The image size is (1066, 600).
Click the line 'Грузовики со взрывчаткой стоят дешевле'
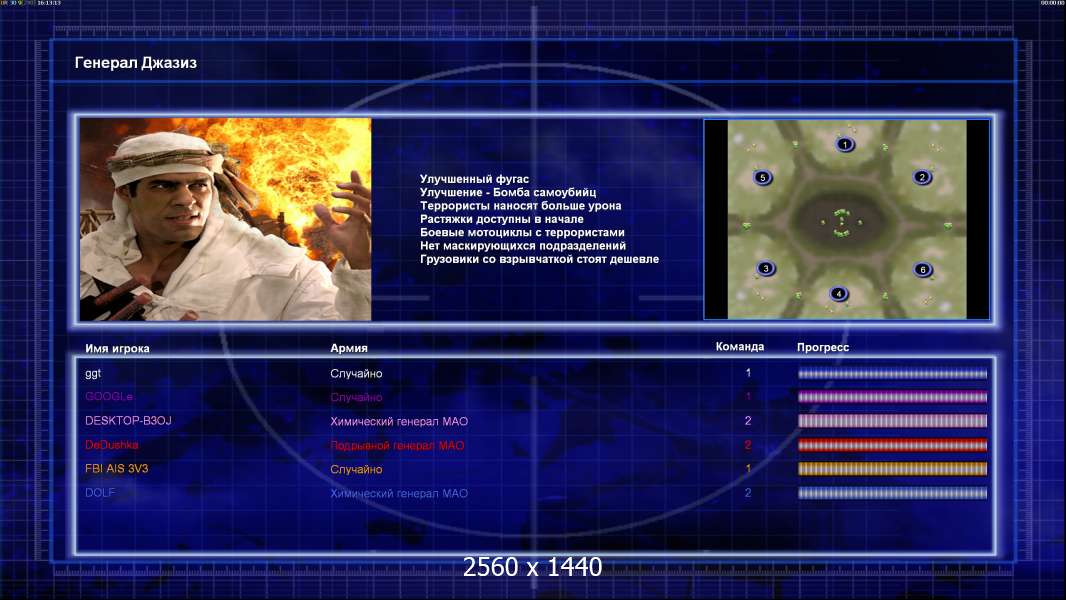coord(539,259)
